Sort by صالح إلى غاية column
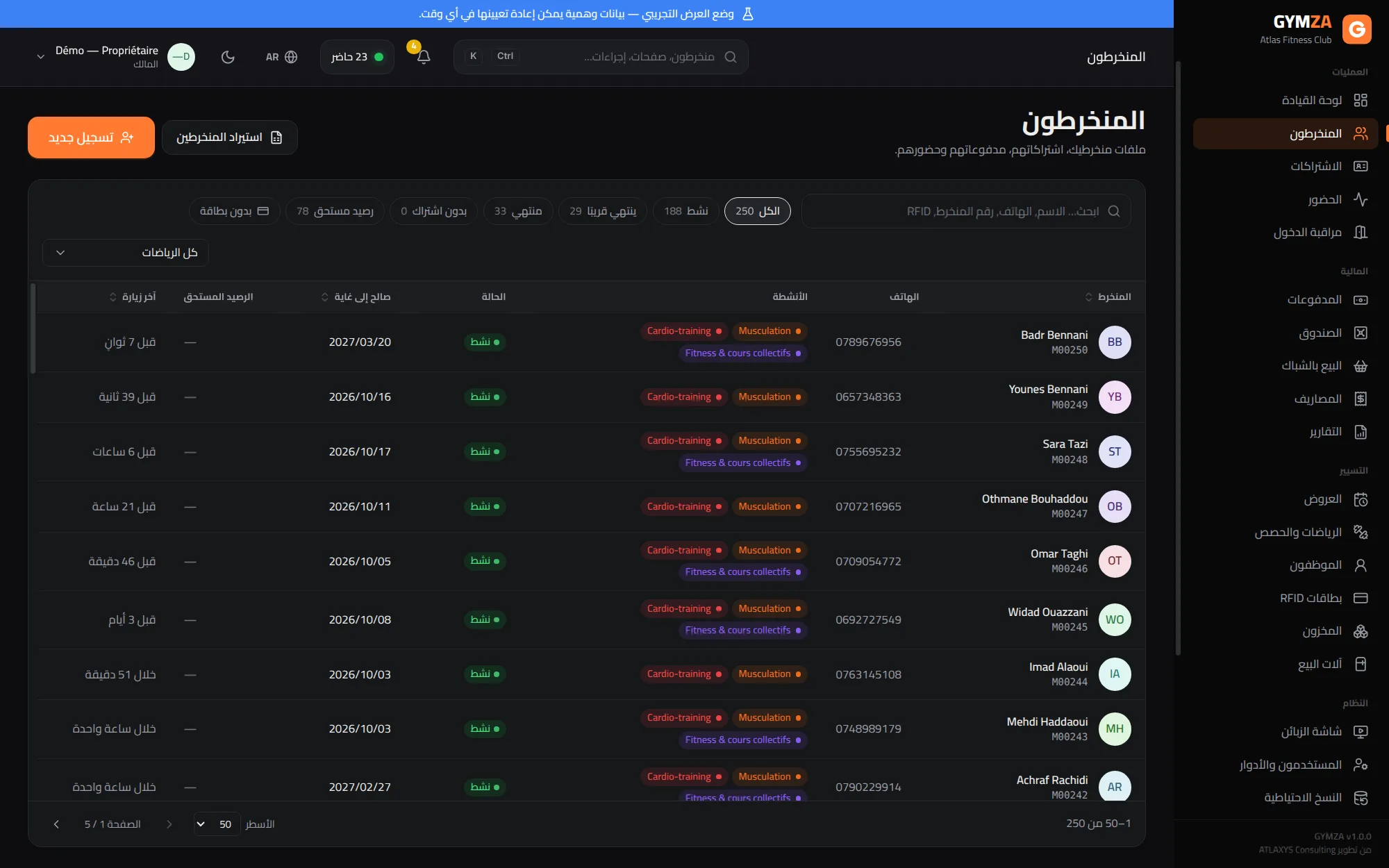This screenshot has width=1389, height=868. click(356, 297)
